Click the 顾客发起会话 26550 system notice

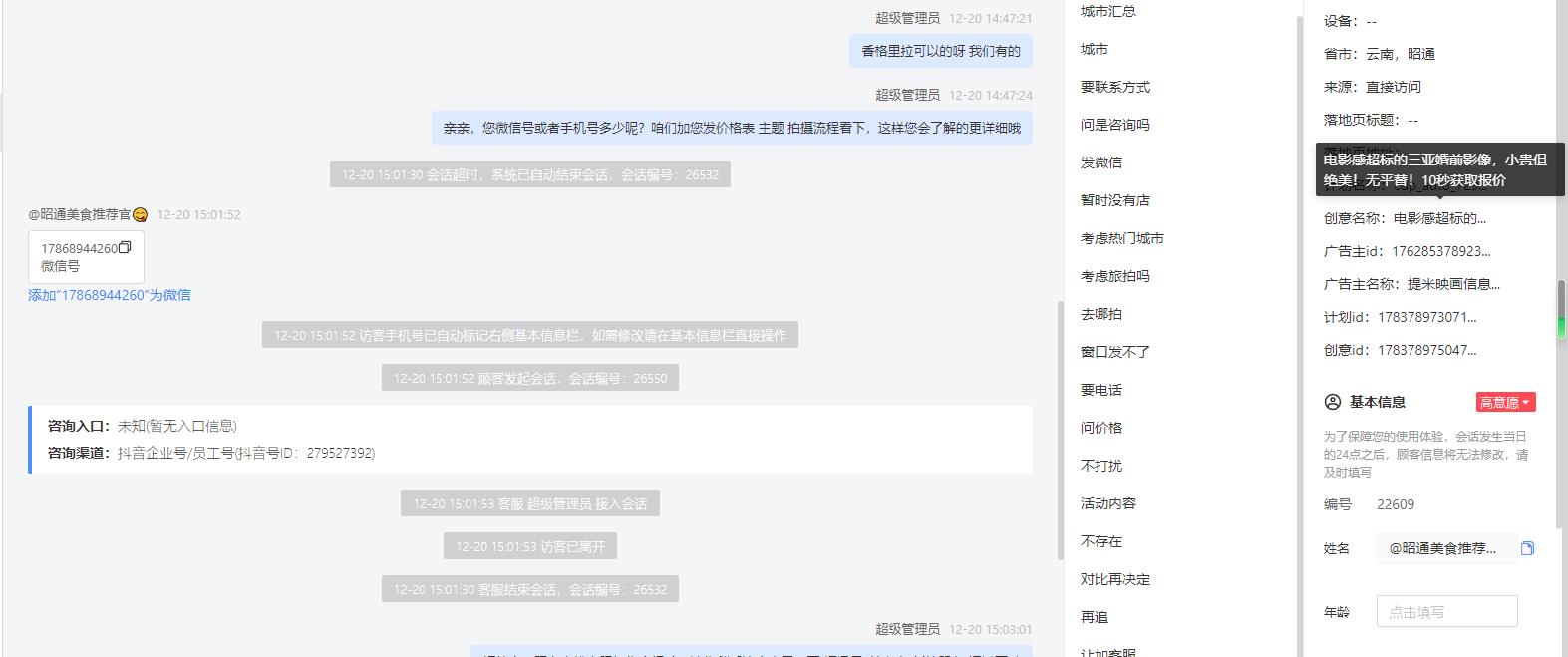pos(530,378)
